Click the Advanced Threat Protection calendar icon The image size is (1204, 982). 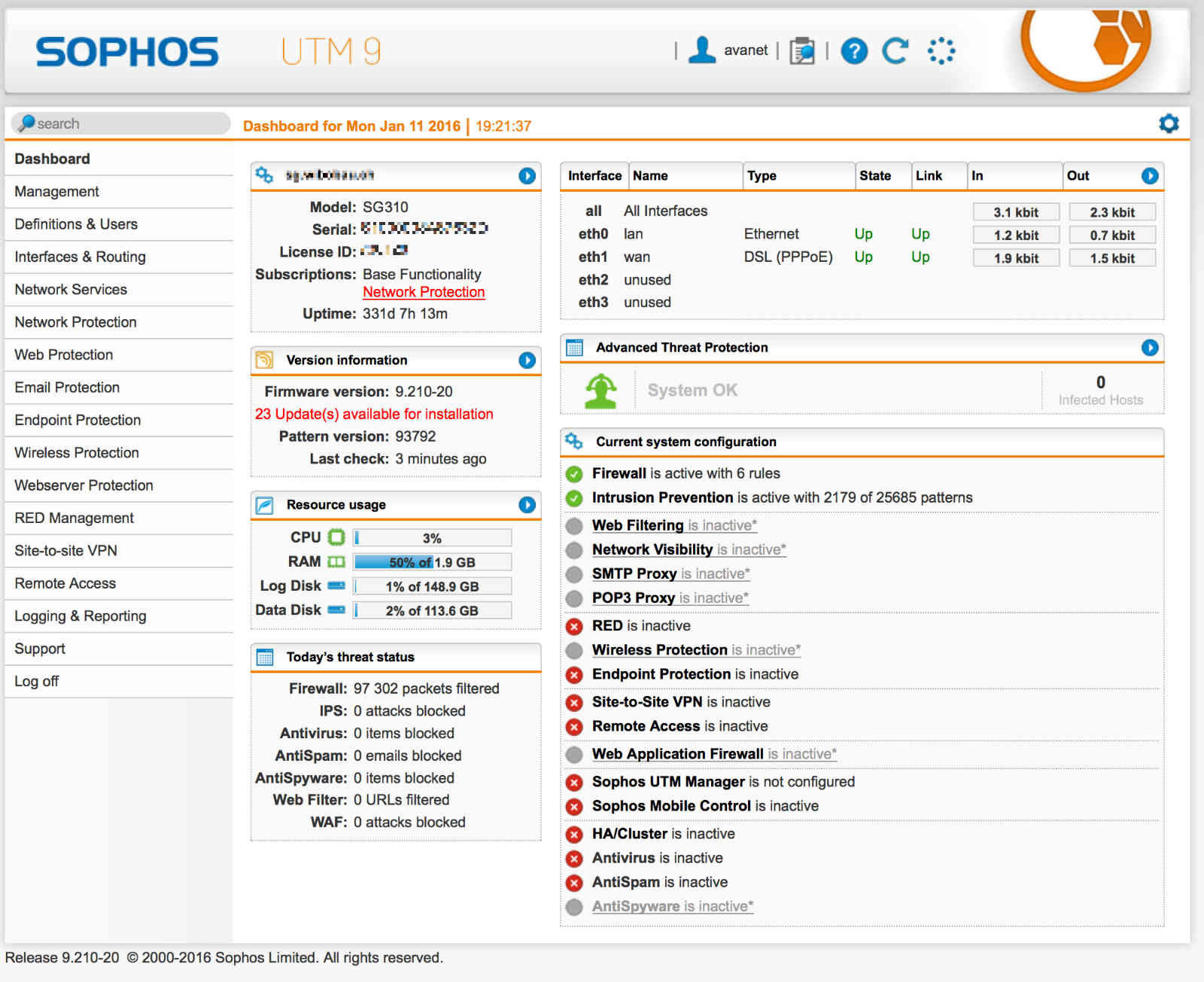[x=574, y=348]
